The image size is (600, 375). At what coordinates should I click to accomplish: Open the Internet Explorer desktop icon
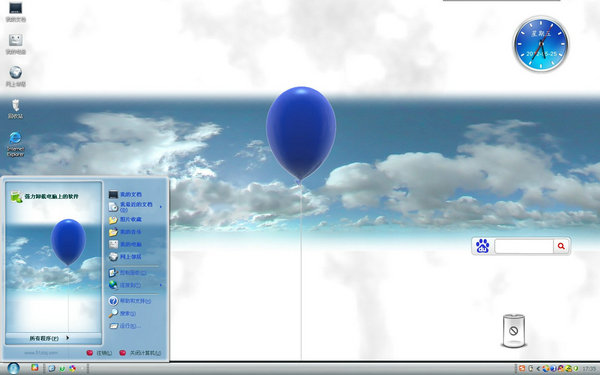pos(15,144)
